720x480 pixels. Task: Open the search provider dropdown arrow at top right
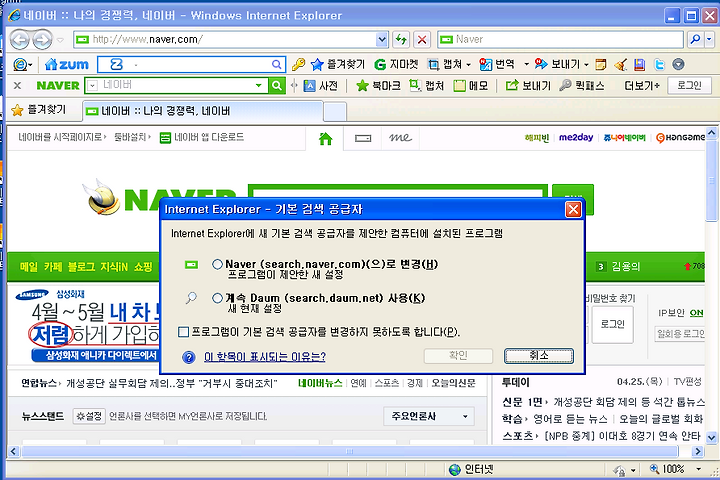coord(709,40)
